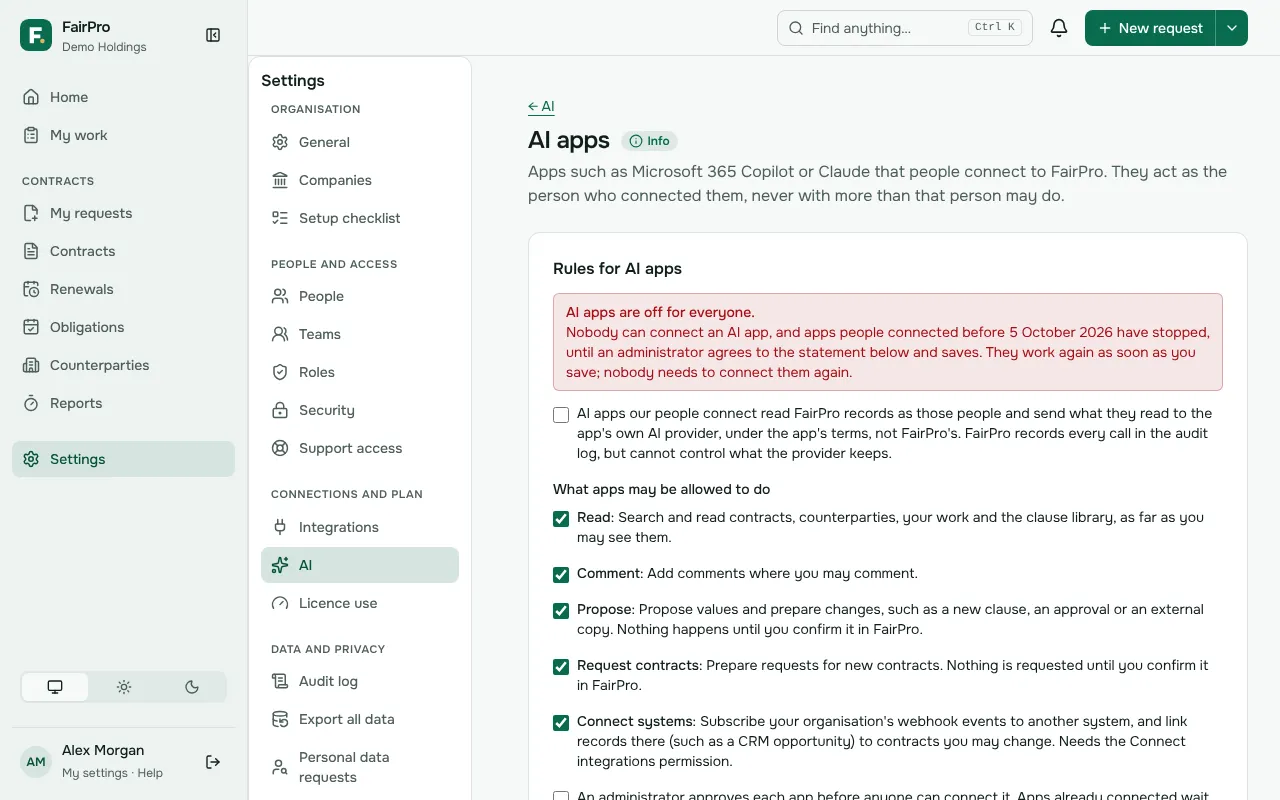Click the Obligations icon in sidebar

coord(31,327)
